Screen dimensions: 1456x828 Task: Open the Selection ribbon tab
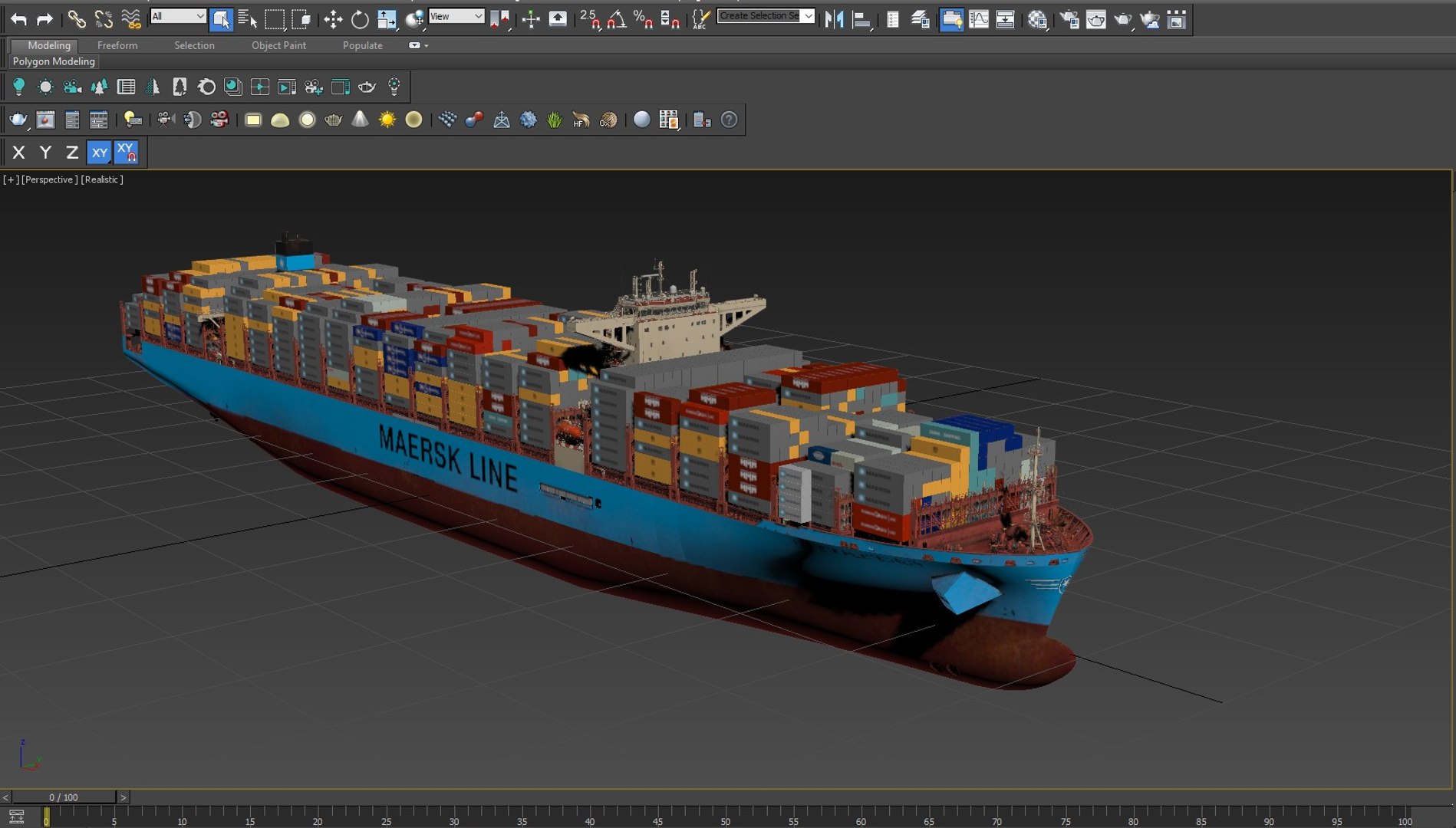point(194,45)
